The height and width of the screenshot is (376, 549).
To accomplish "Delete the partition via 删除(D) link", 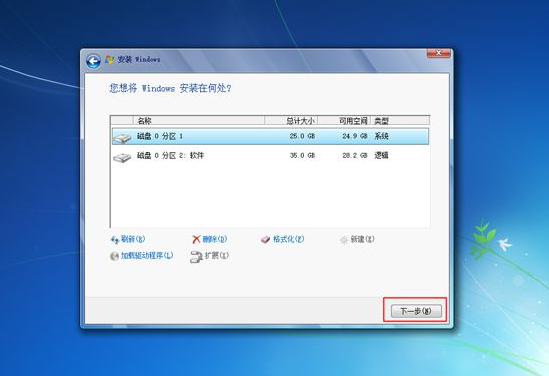I will click(x=215, y=239).
